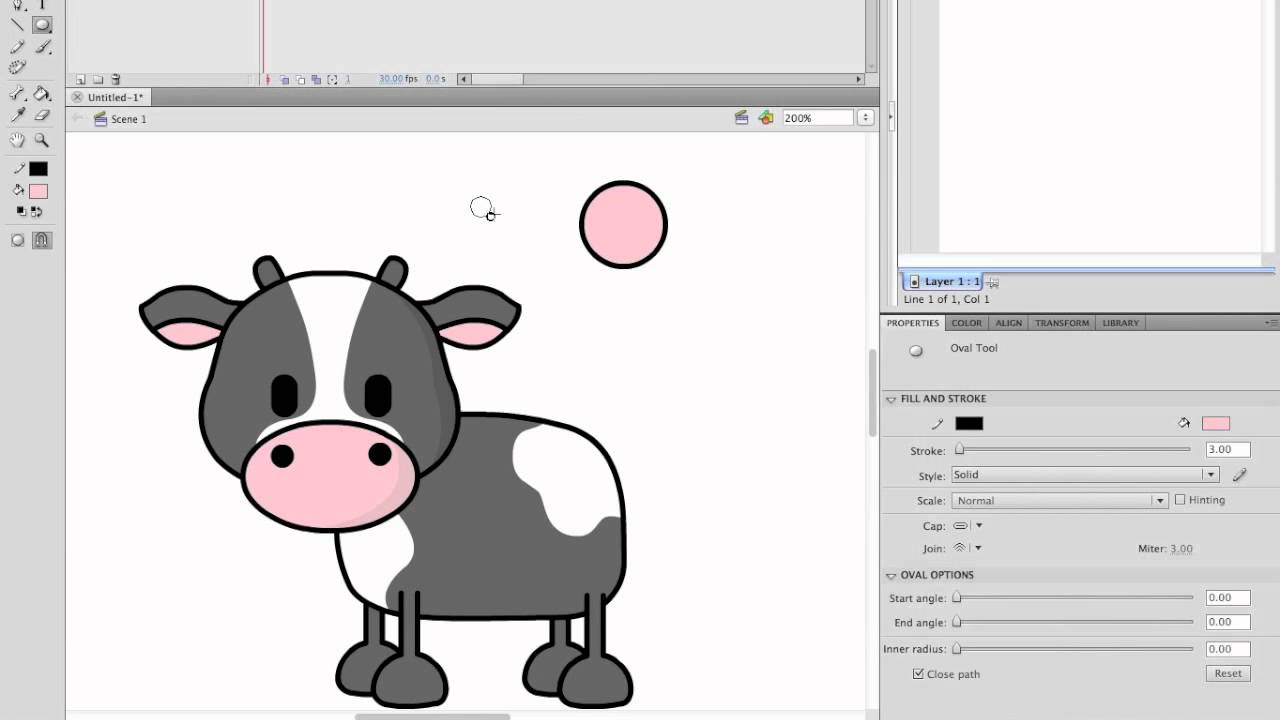Enable the Hinting checkbox
The width and height of the screenshot is (1280, 720).
point(1182,500)
